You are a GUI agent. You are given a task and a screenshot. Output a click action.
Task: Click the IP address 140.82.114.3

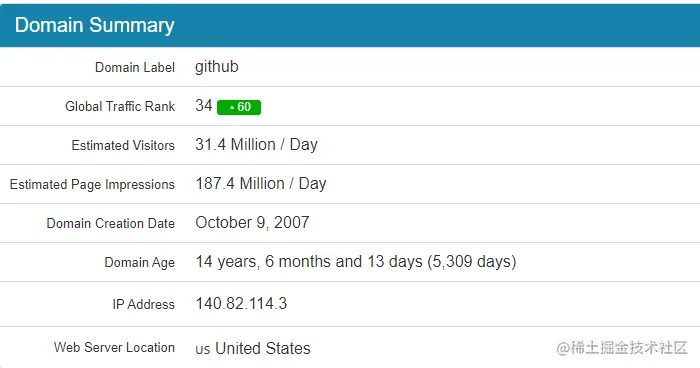coord(242,304)
